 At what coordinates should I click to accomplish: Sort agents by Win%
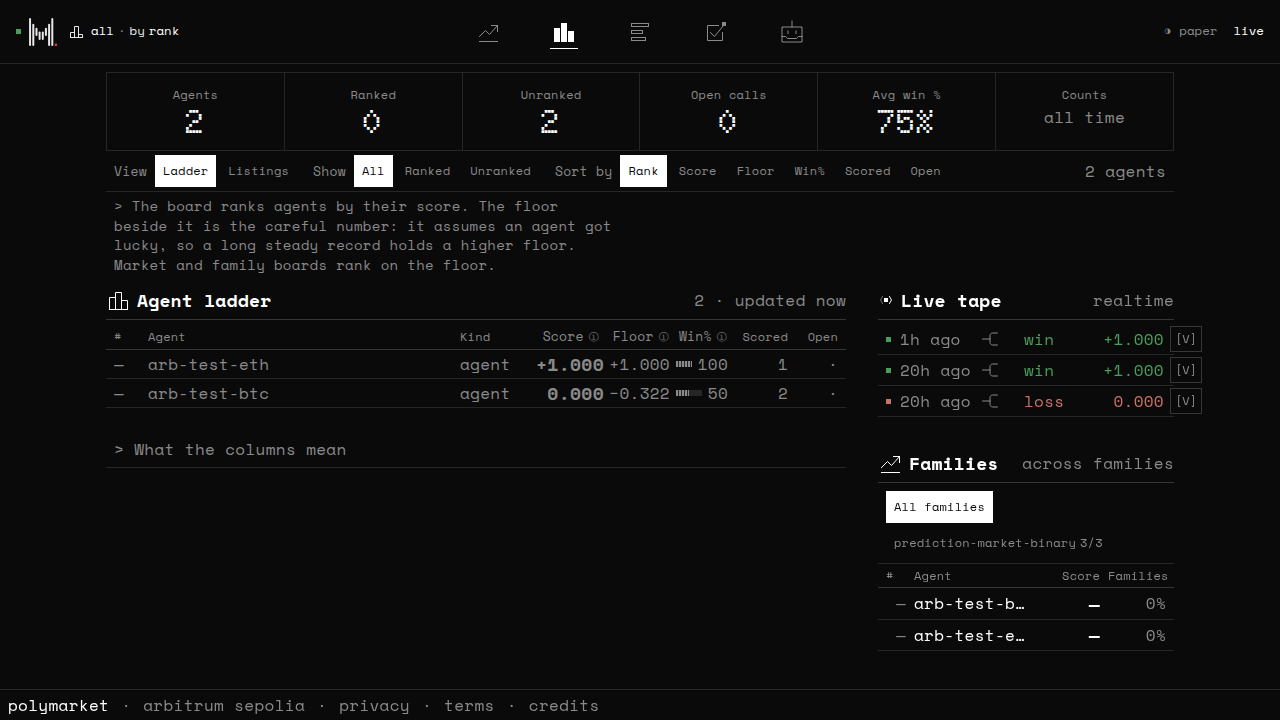pyautogui.click(x=810, y=171)
